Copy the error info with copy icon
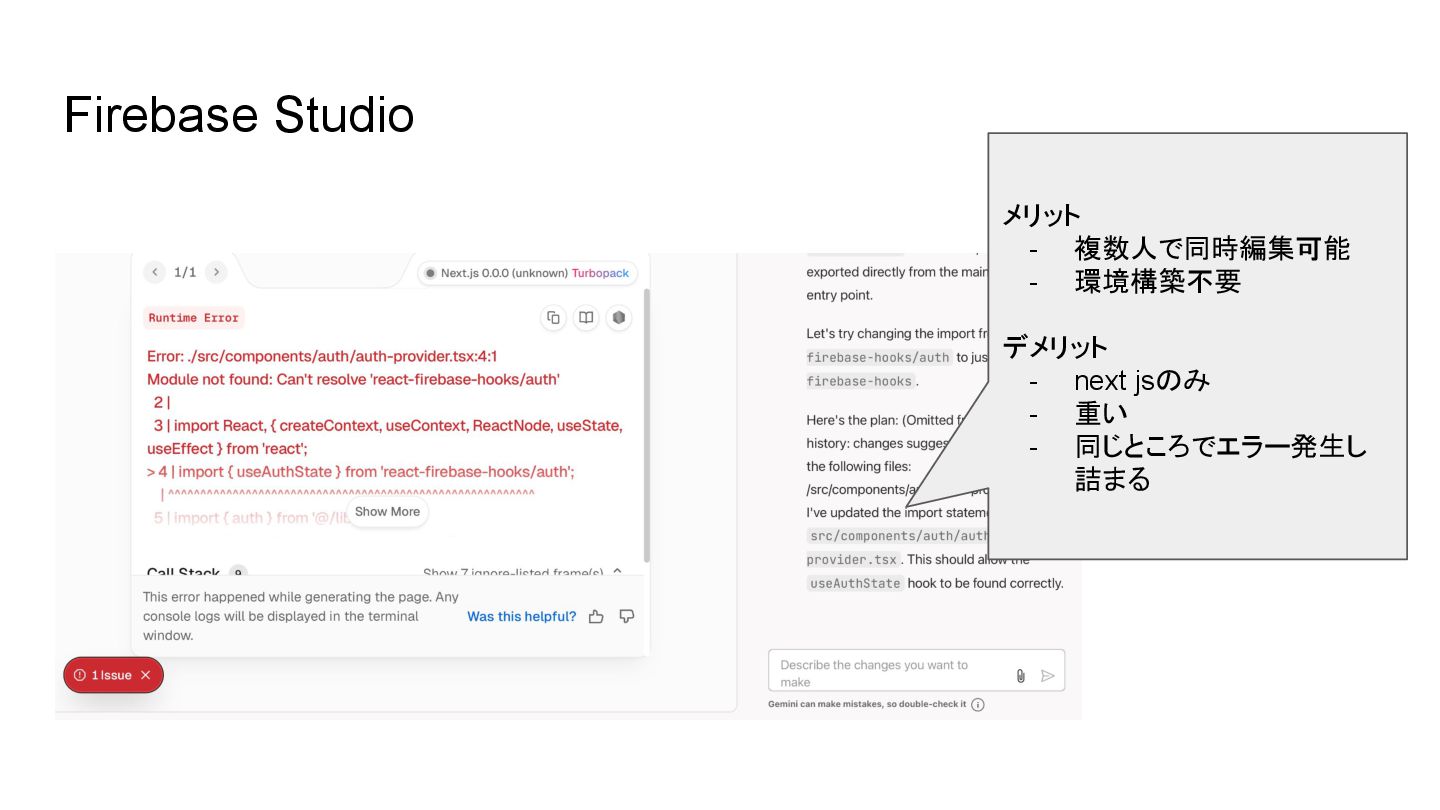The height and width of the screenshot is (810, 1440). [553, 318]
